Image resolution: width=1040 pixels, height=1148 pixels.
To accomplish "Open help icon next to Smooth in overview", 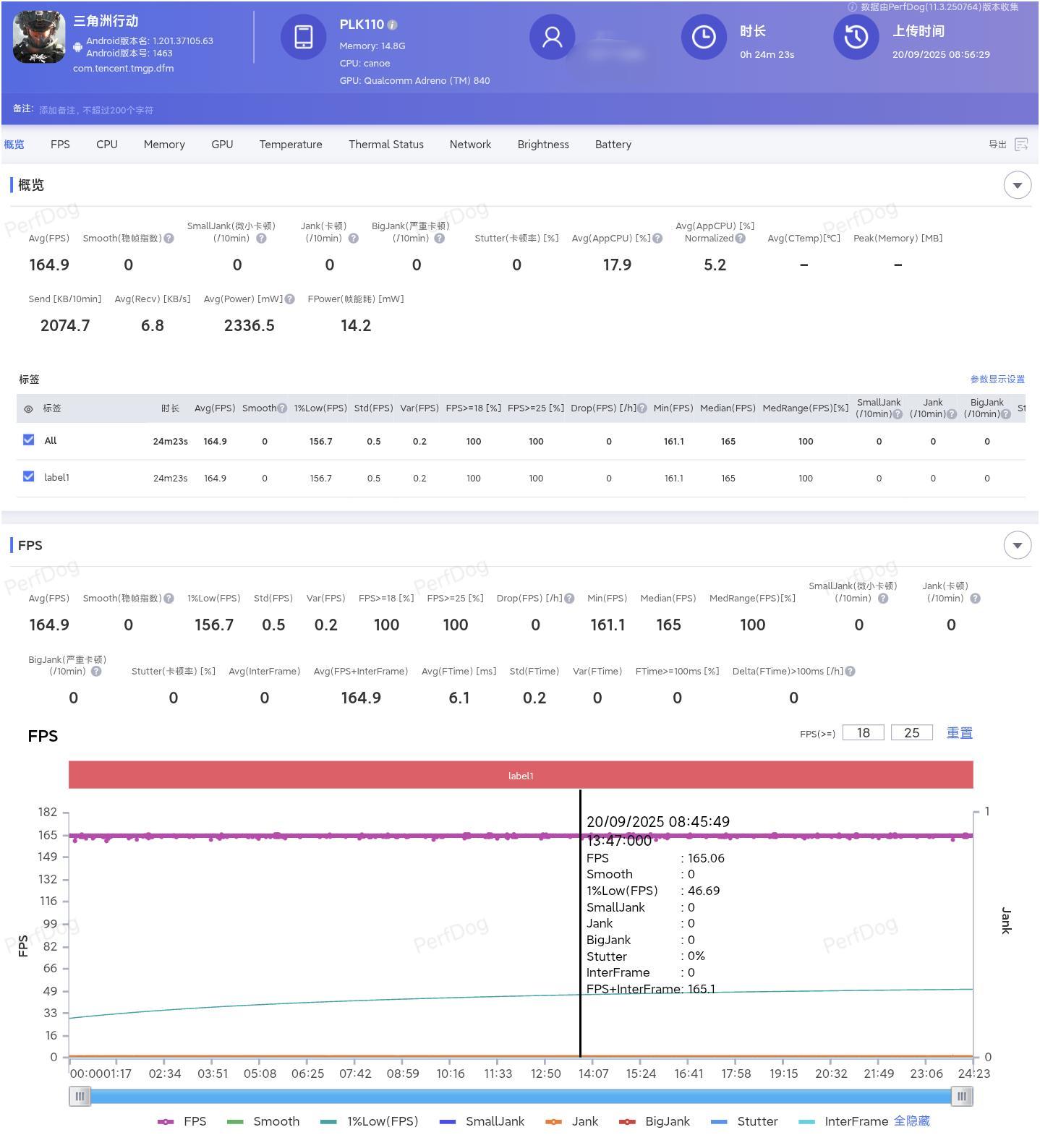I will click(169, 239).
